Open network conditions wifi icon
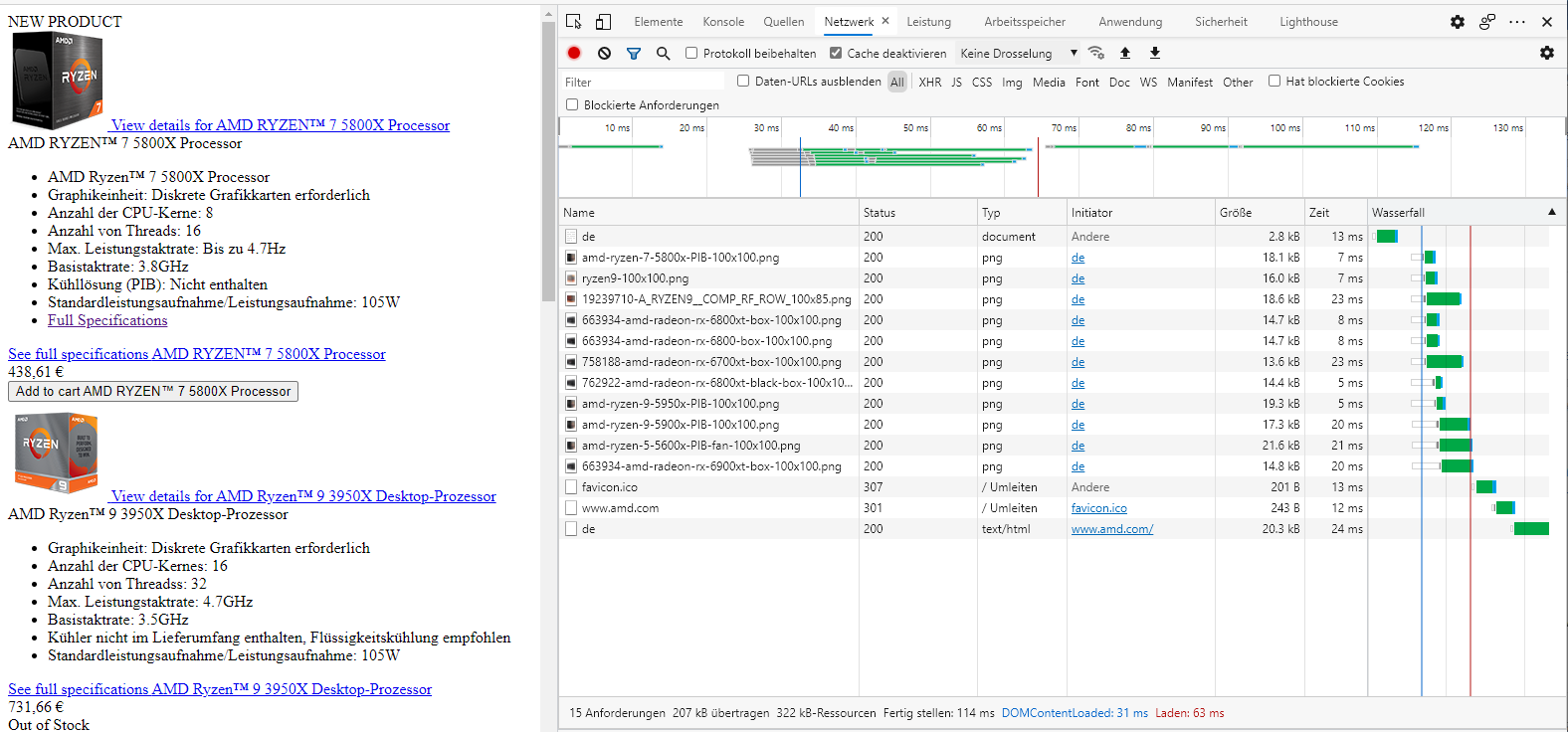This screenshot has width=1568, height=732. pos(1096,53)
